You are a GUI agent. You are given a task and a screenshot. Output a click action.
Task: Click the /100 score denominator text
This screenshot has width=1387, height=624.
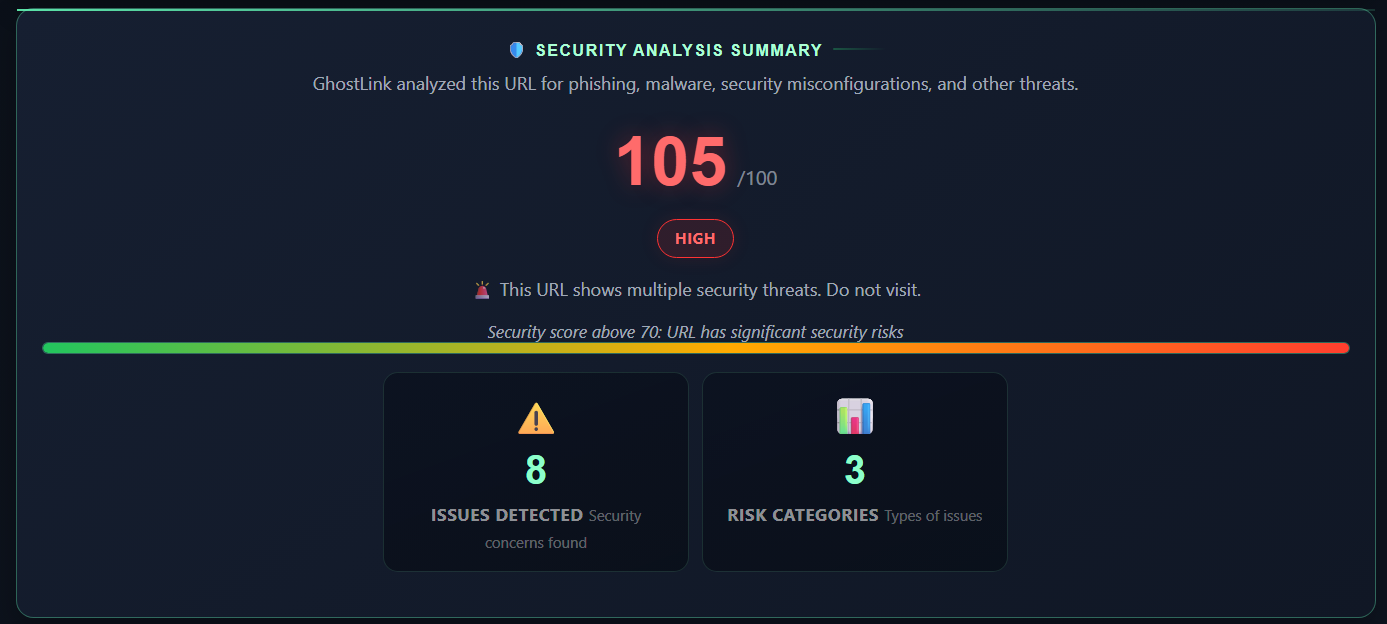click(757, 178)
